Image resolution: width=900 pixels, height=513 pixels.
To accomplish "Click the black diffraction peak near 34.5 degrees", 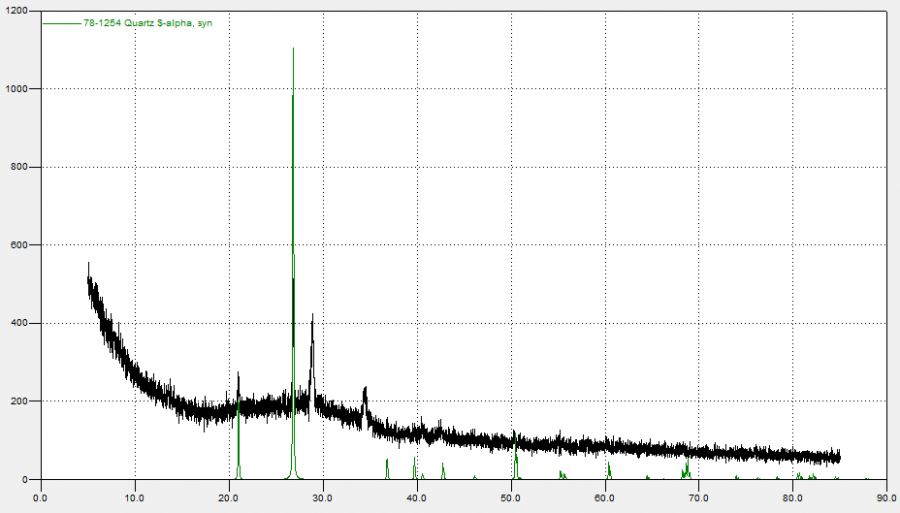I will click(x=364, y=405).
